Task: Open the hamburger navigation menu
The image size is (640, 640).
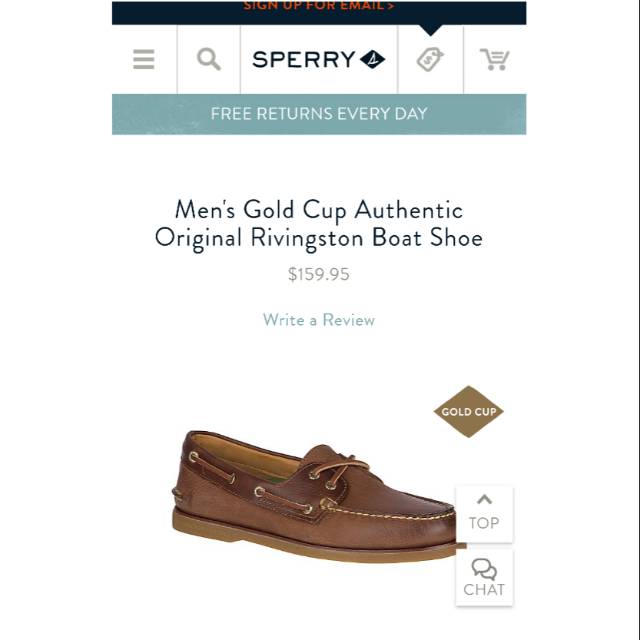Action: (144, 60)
